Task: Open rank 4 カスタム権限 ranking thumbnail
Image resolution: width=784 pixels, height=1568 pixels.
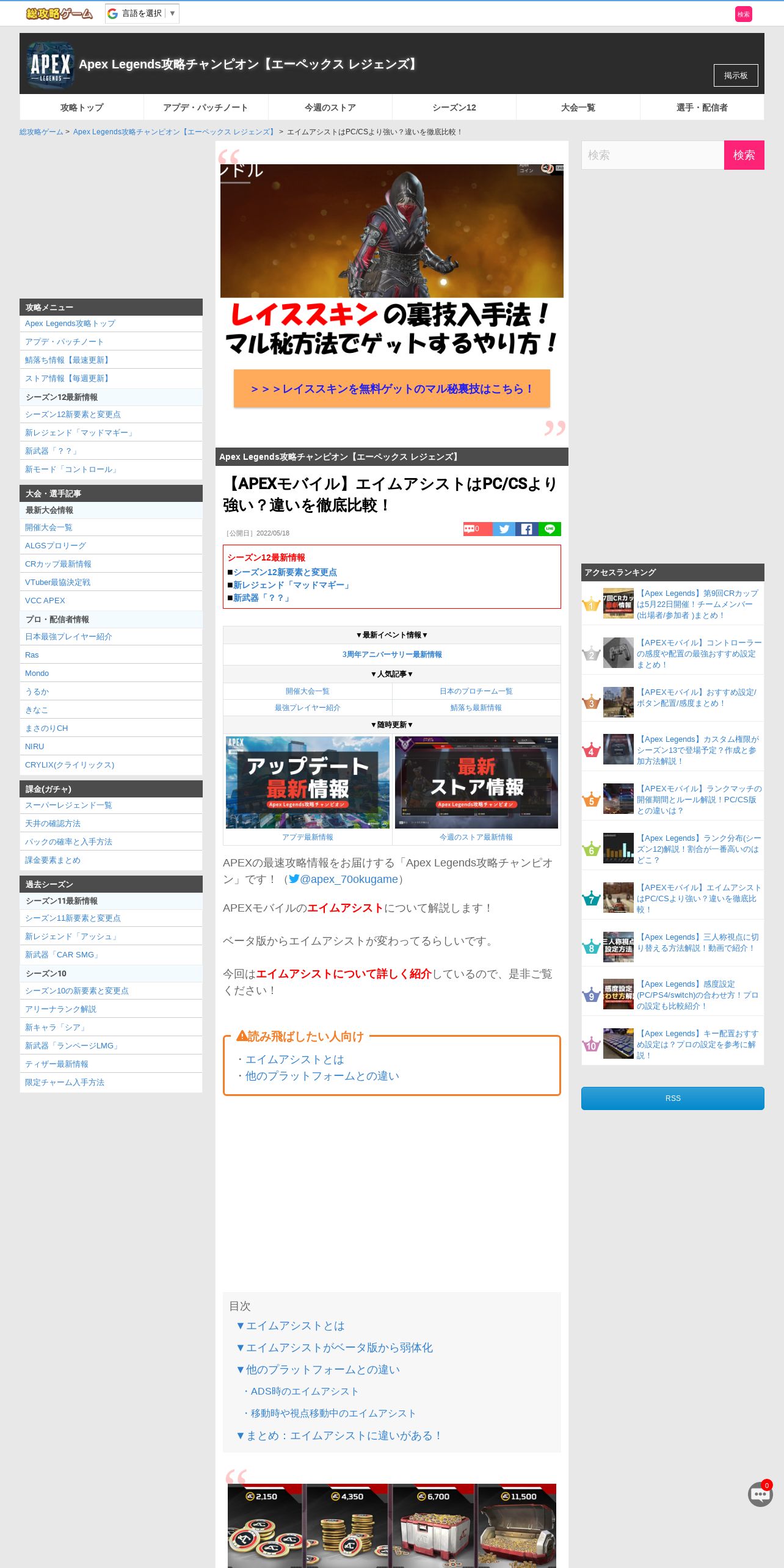Action: (619, 749)
